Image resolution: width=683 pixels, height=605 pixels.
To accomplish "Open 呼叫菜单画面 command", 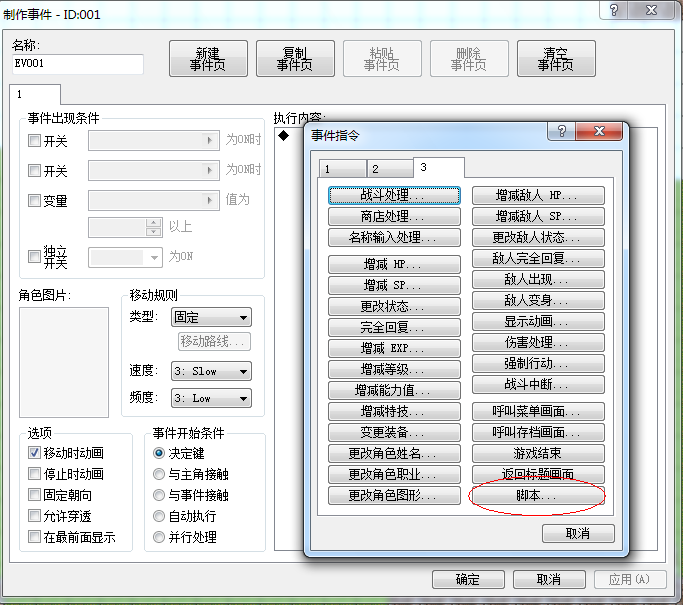I will coord(538,411).
